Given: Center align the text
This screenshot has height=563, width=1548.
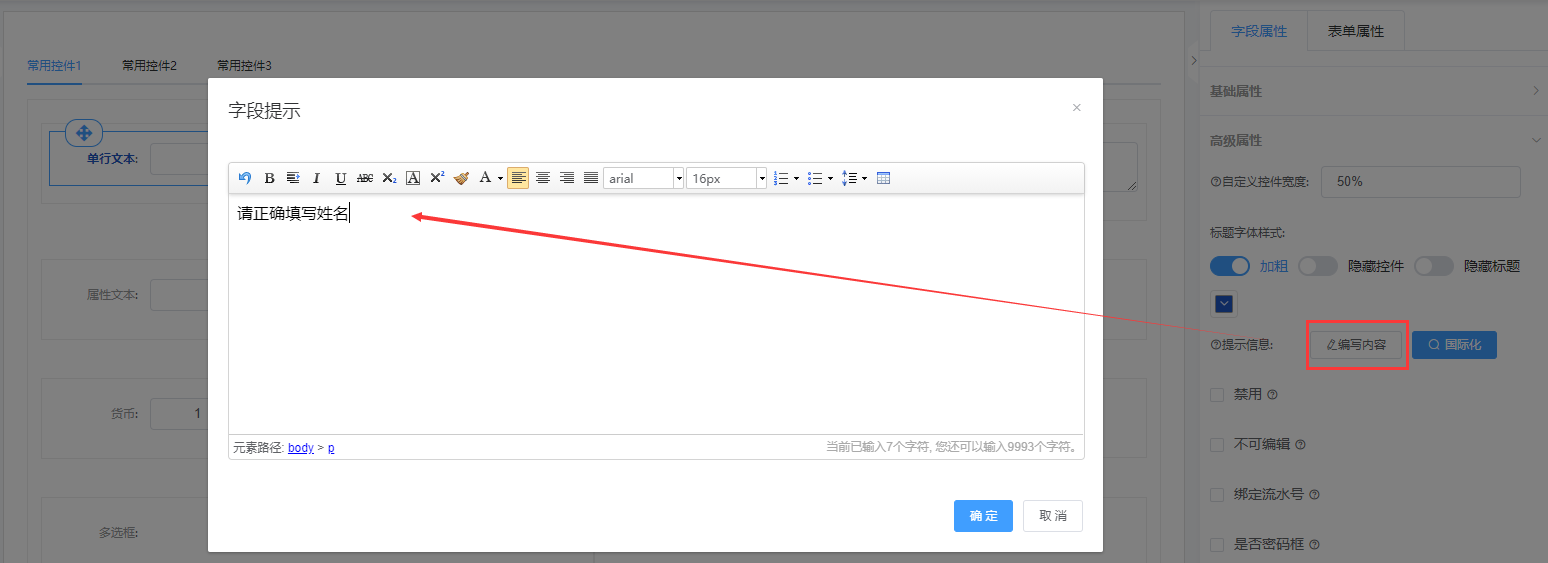Looking at the screenshot, I should pyautogui.click(x=543, y=178).
